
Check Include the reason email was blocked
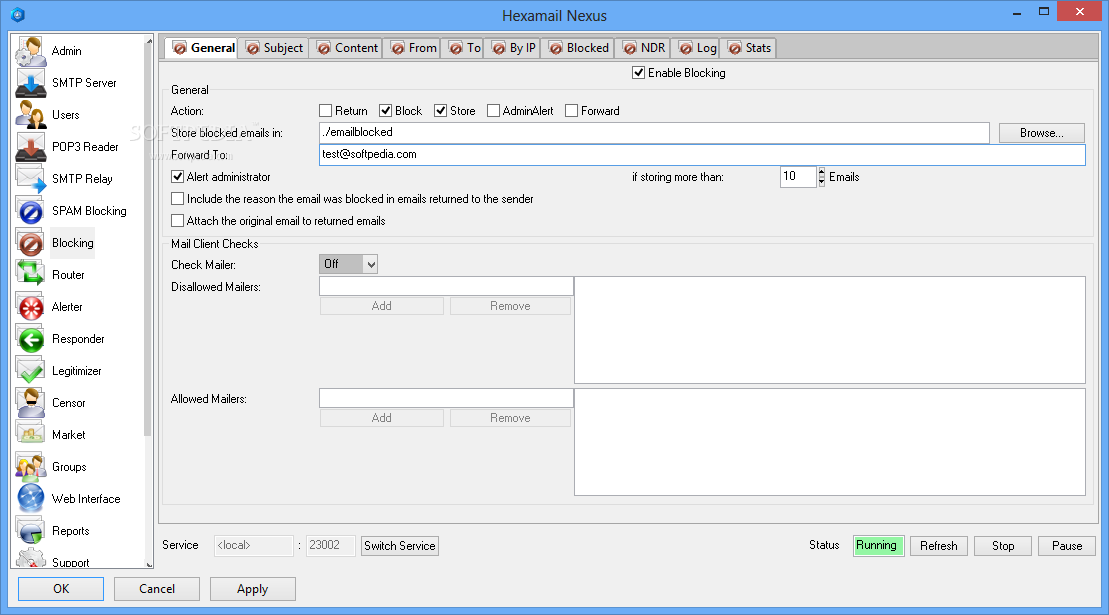[178, 199]
